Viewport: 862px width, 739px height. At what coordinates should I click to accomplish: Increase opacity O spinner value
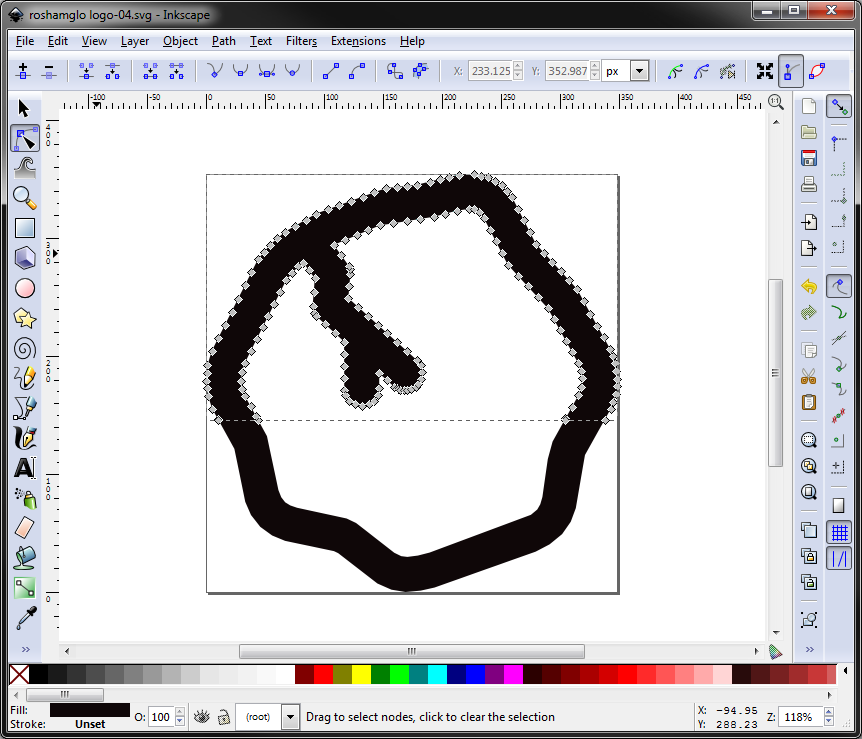click(x=179, y=712)
